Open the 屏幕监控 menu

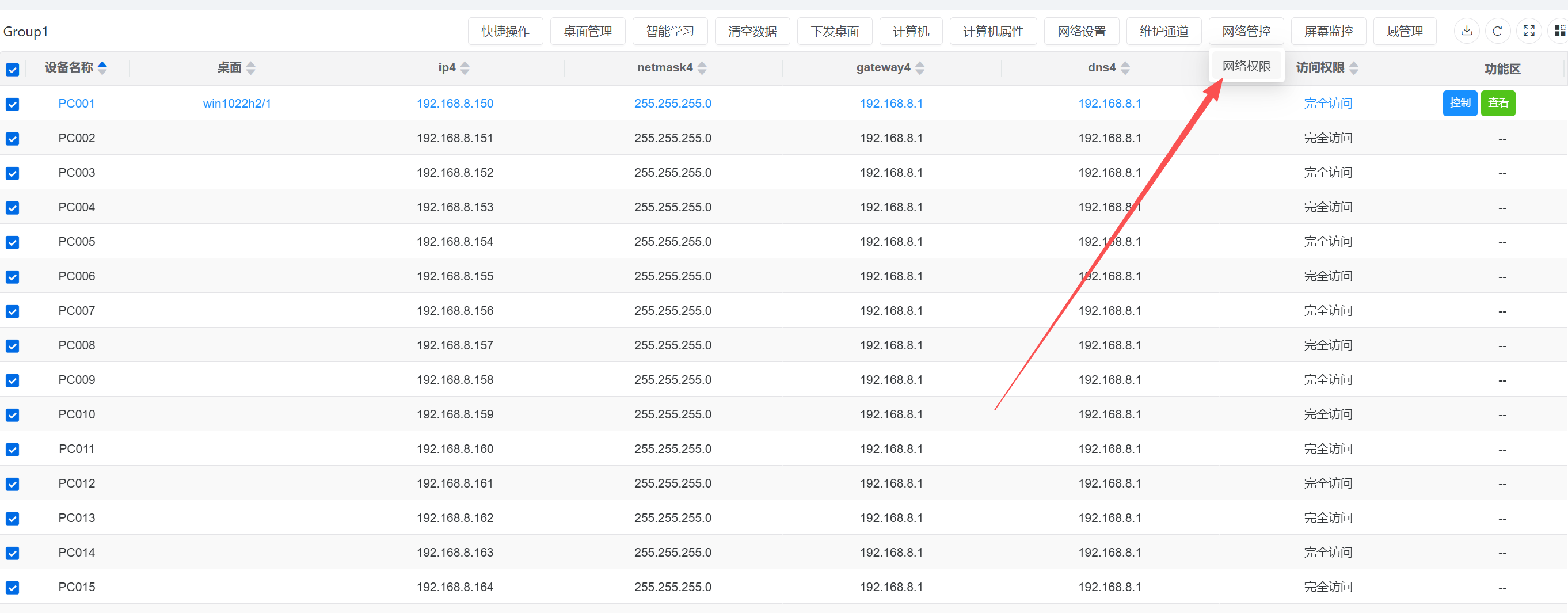[1328, 31]
